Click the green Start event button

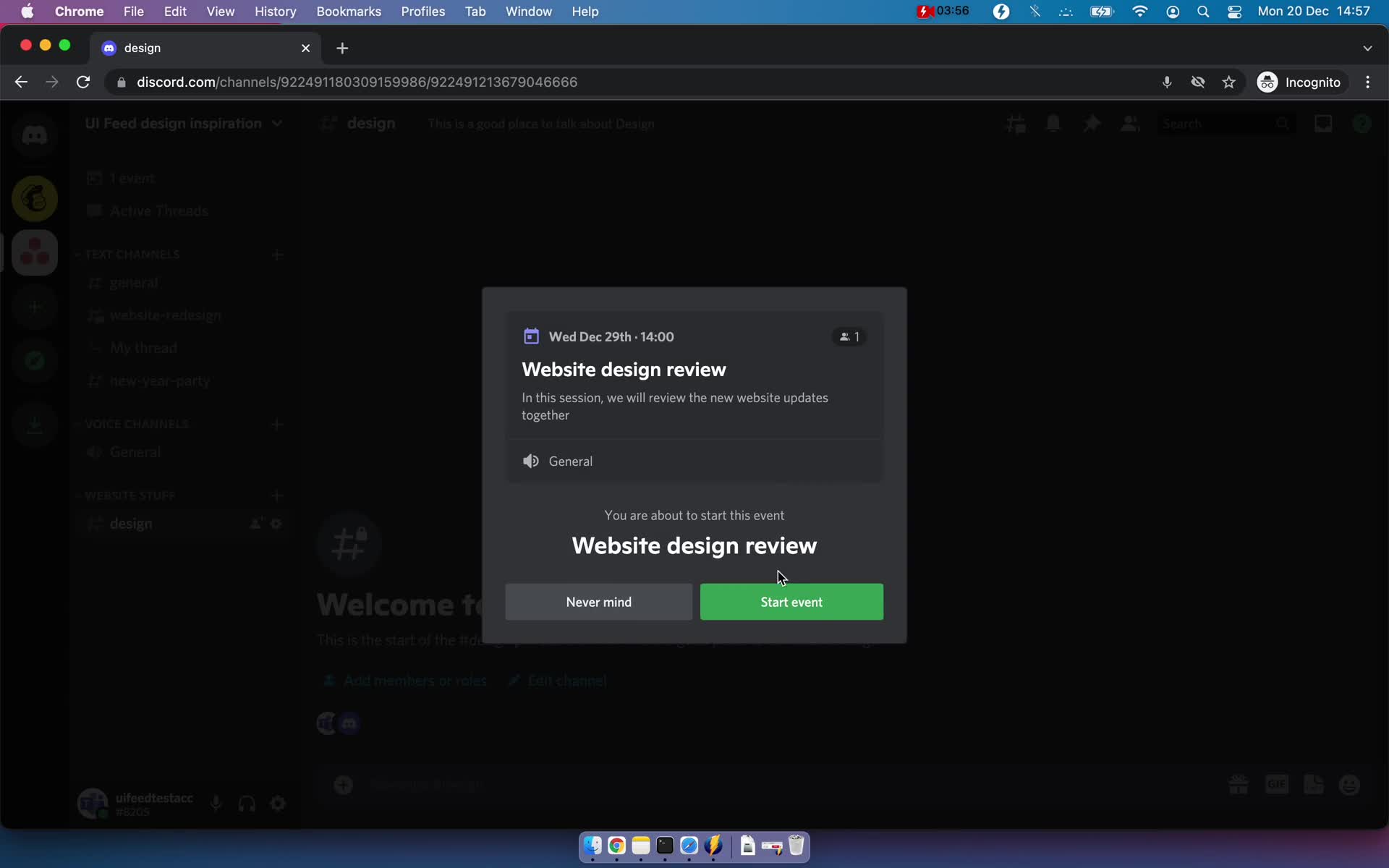tap(791, 602)
